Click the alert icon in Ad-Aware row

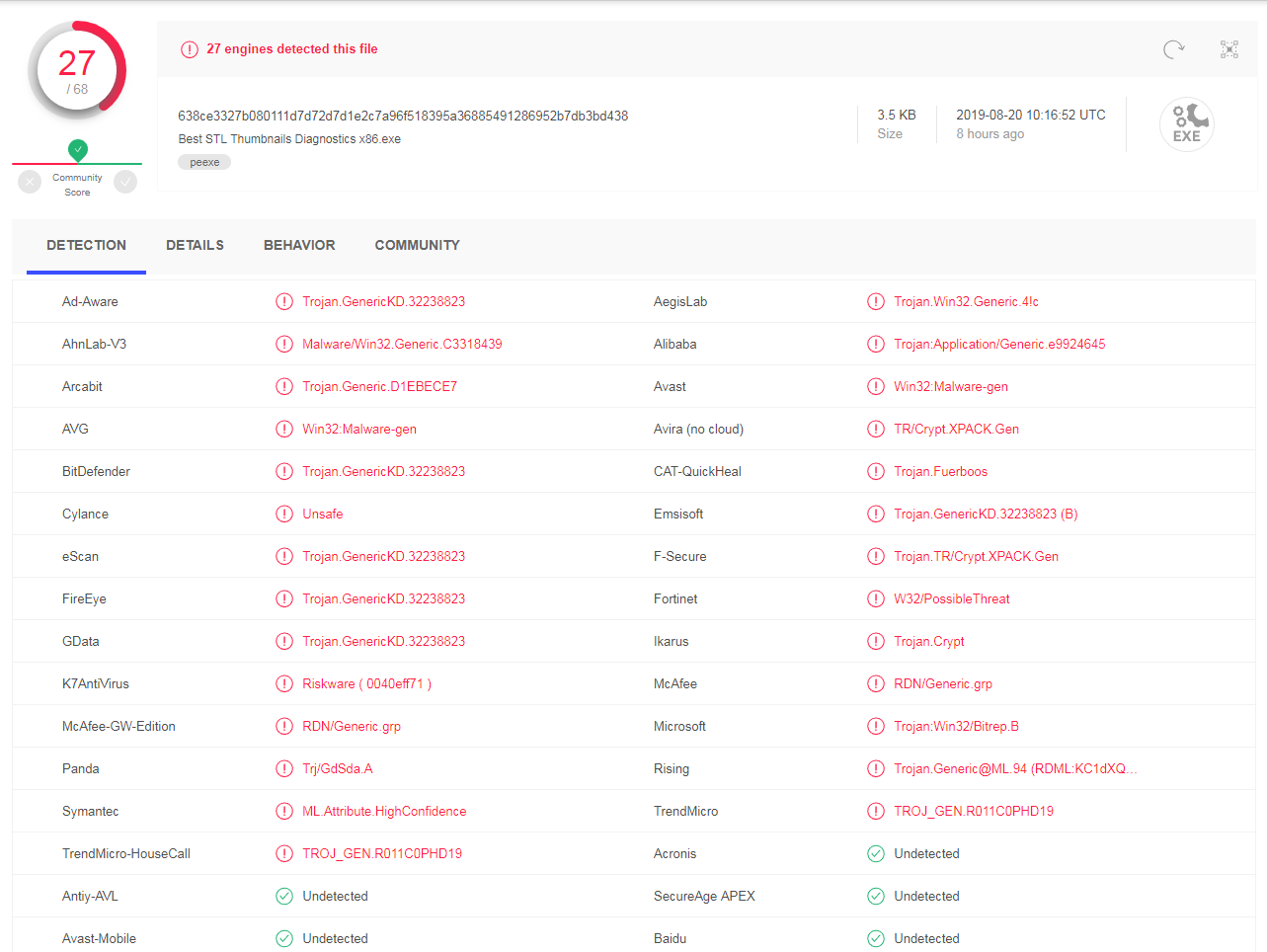coord(284,302)
